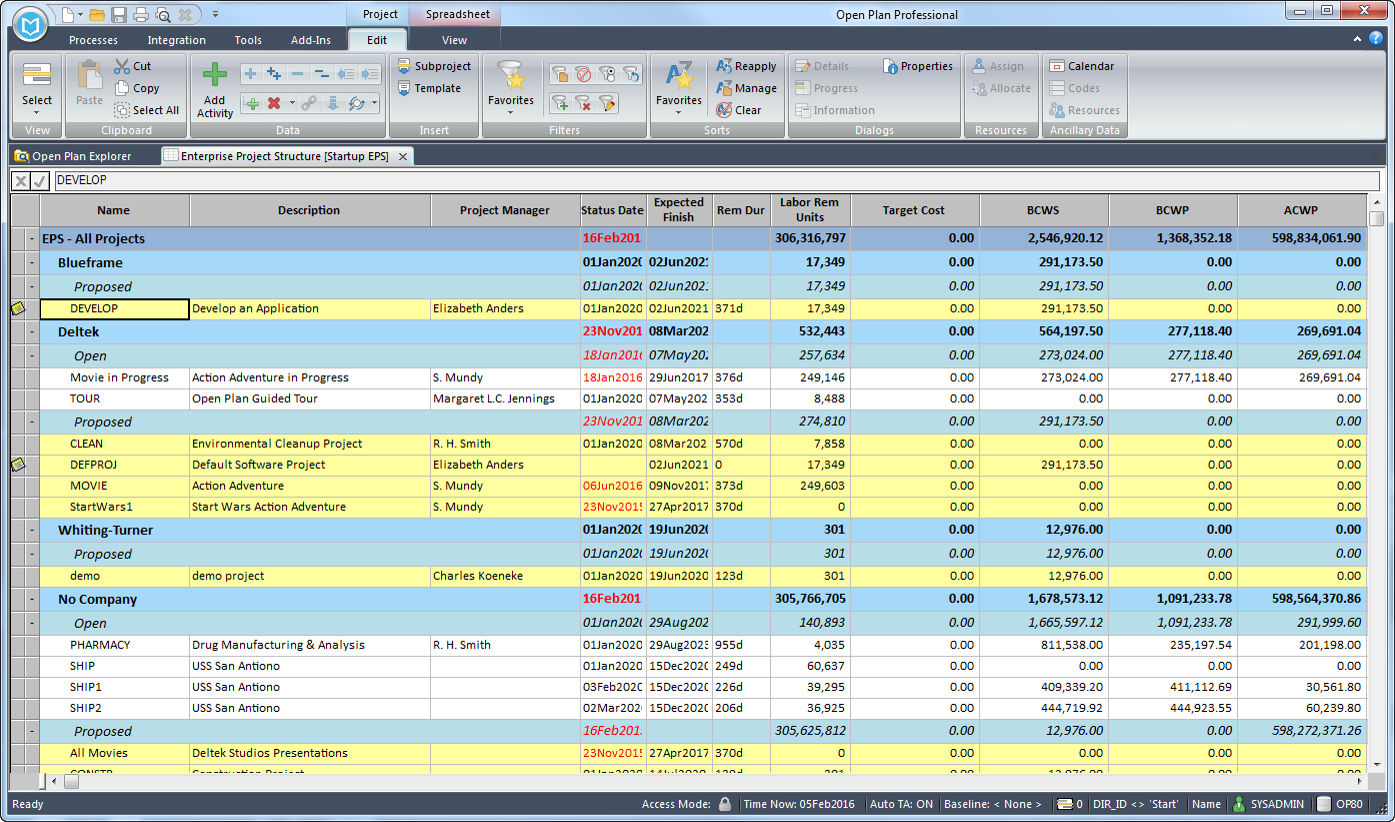Open the Print Preview icon in quick access toolbar
1395x822 pixels.
pos(162,15)
